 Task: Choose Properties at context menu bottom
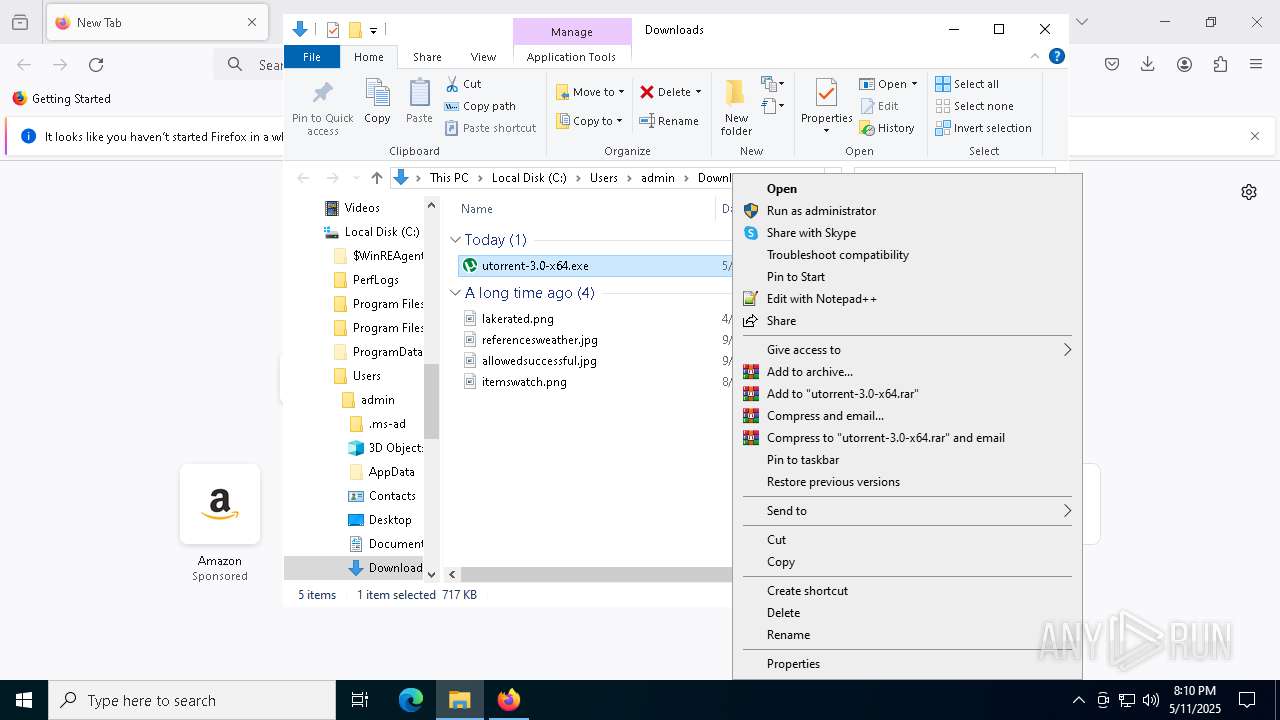click(907, 664)
